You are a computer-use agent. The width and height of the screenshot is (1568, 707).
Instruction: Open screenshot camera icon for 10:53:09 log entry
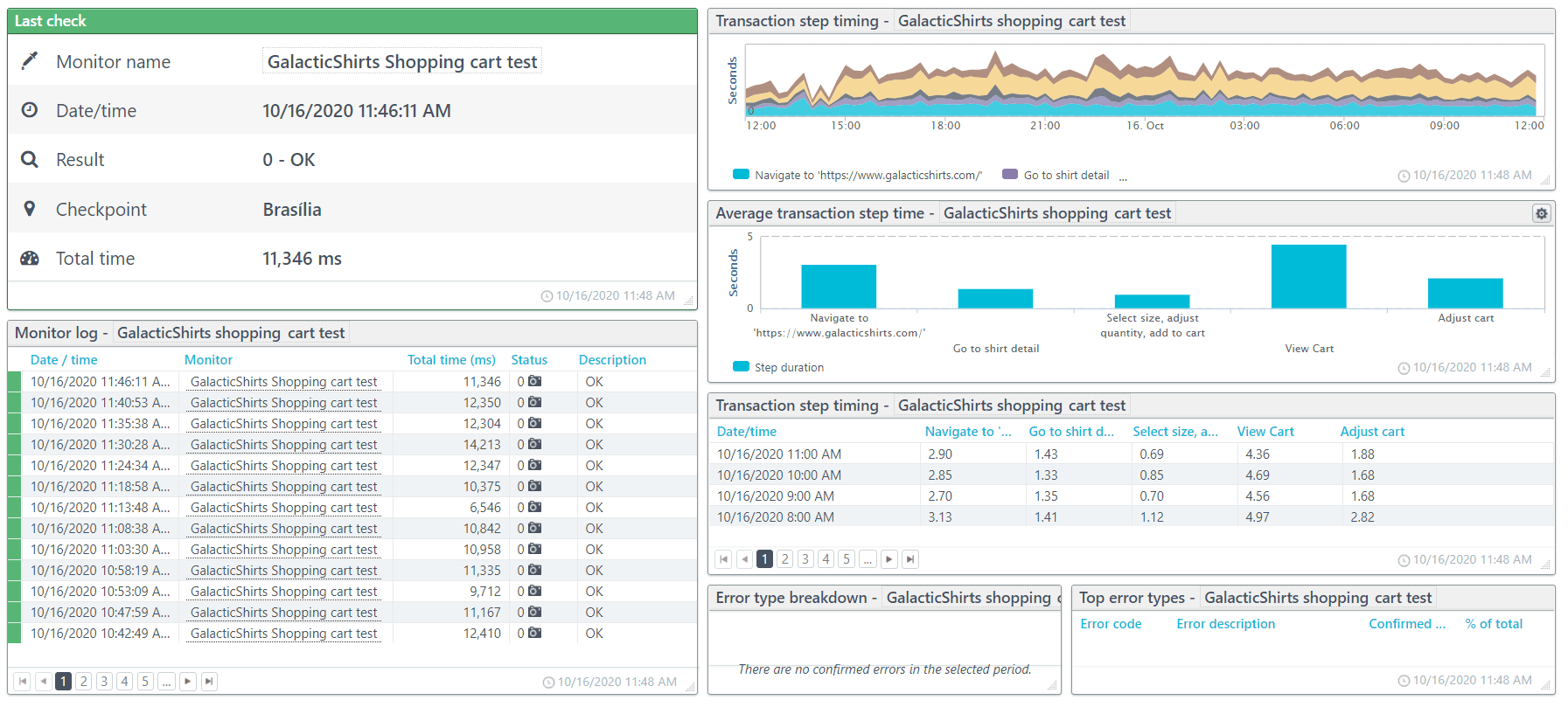(x=534, y=591)
